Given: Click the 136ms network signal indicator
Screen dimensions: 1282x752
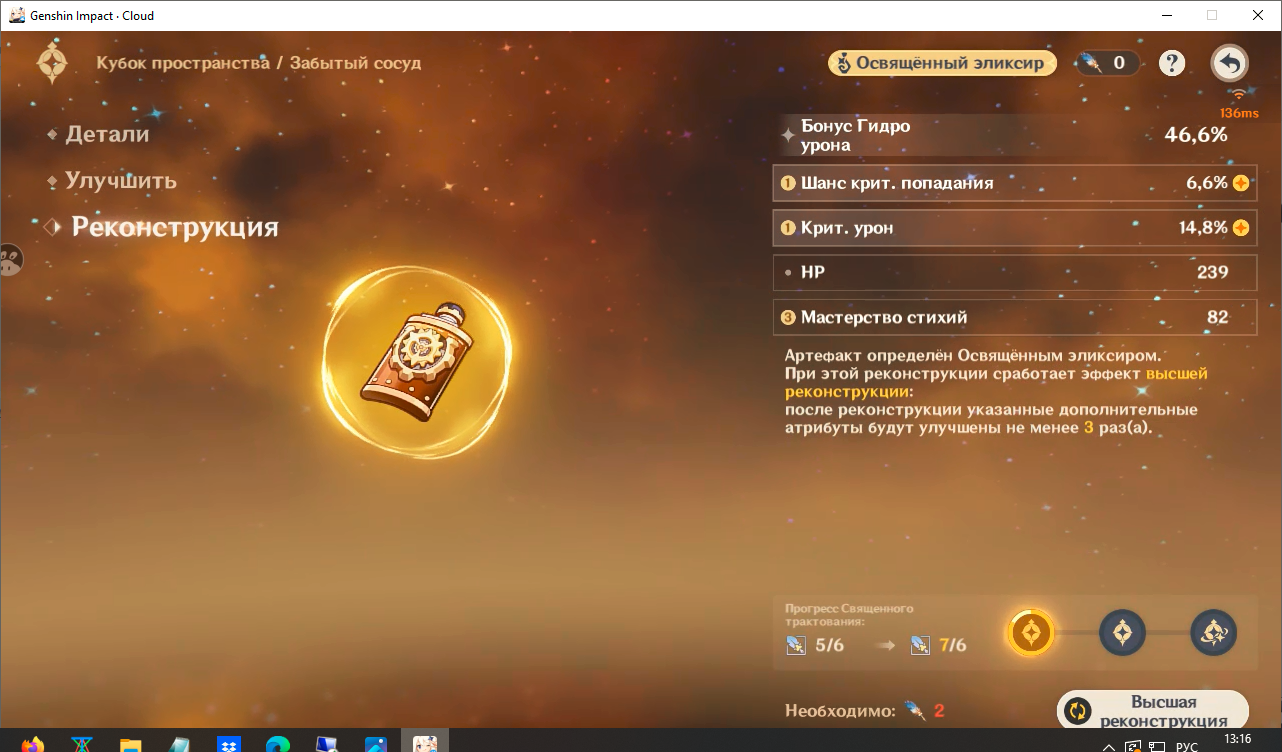Looking at the screenshot, I should coord(1239,106).
